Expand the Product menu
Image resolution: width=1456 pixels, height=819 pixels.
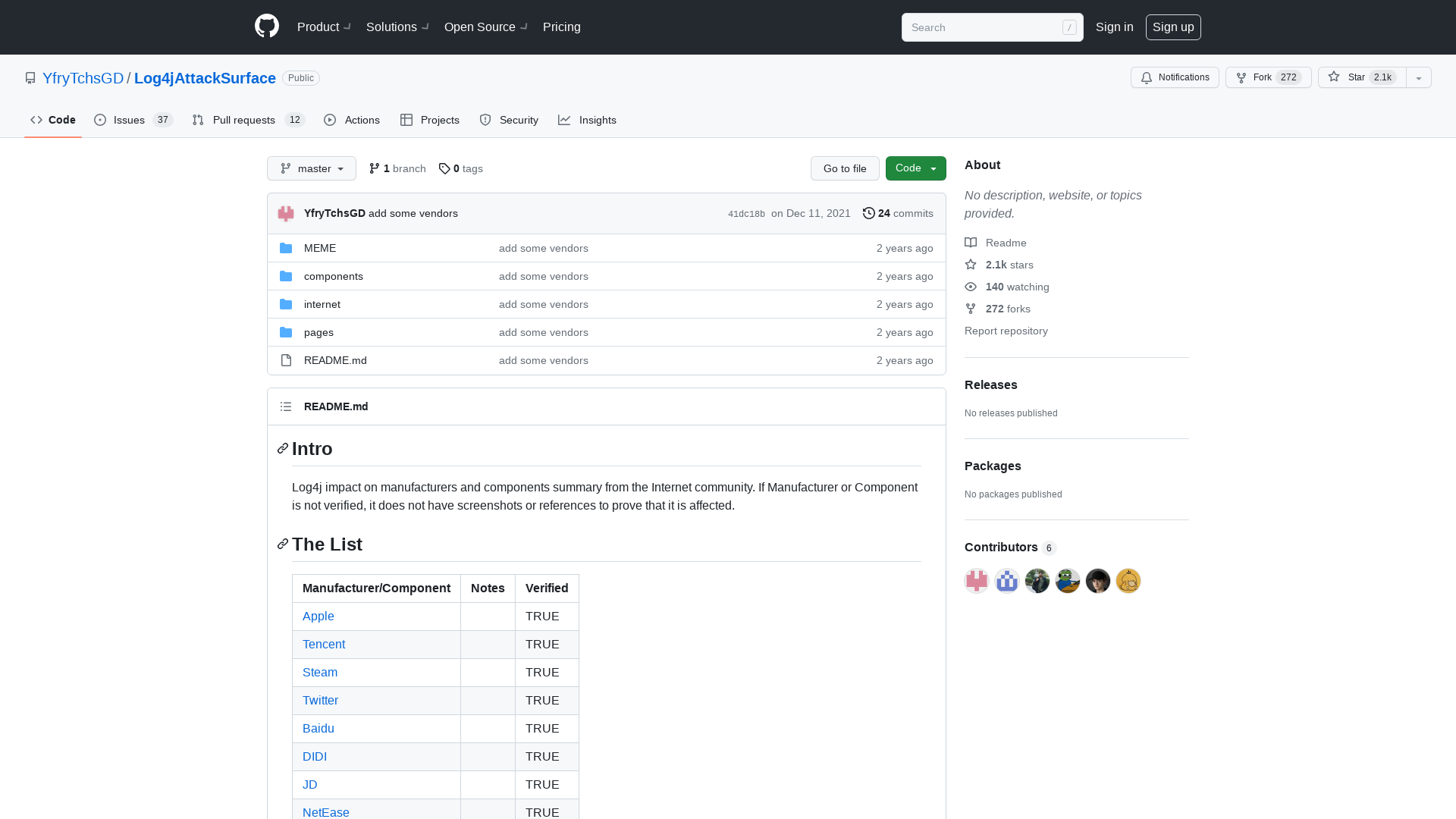tap(324, 27)
